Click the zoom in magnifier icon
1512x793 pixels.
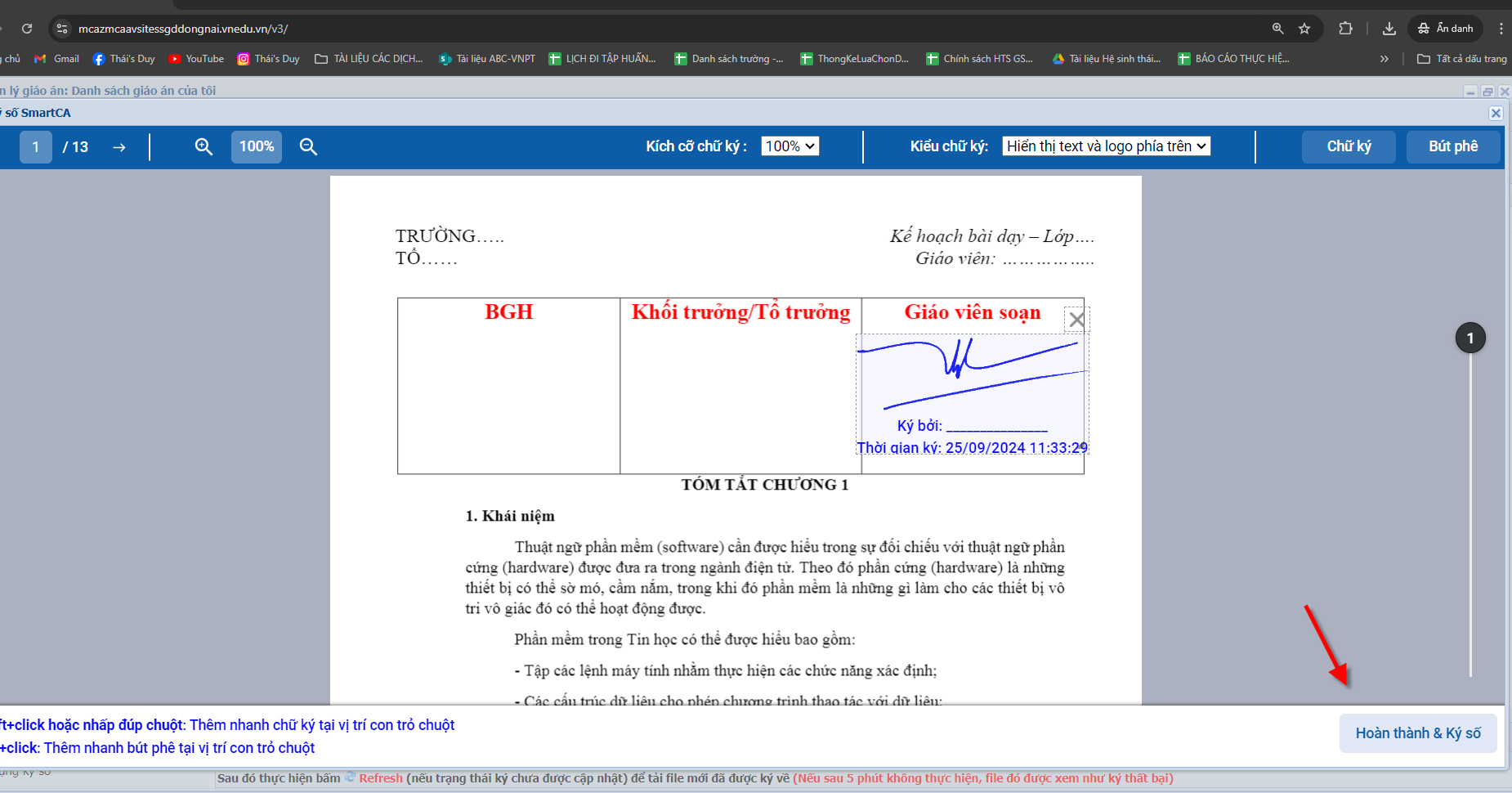click(x=204, y=146)
